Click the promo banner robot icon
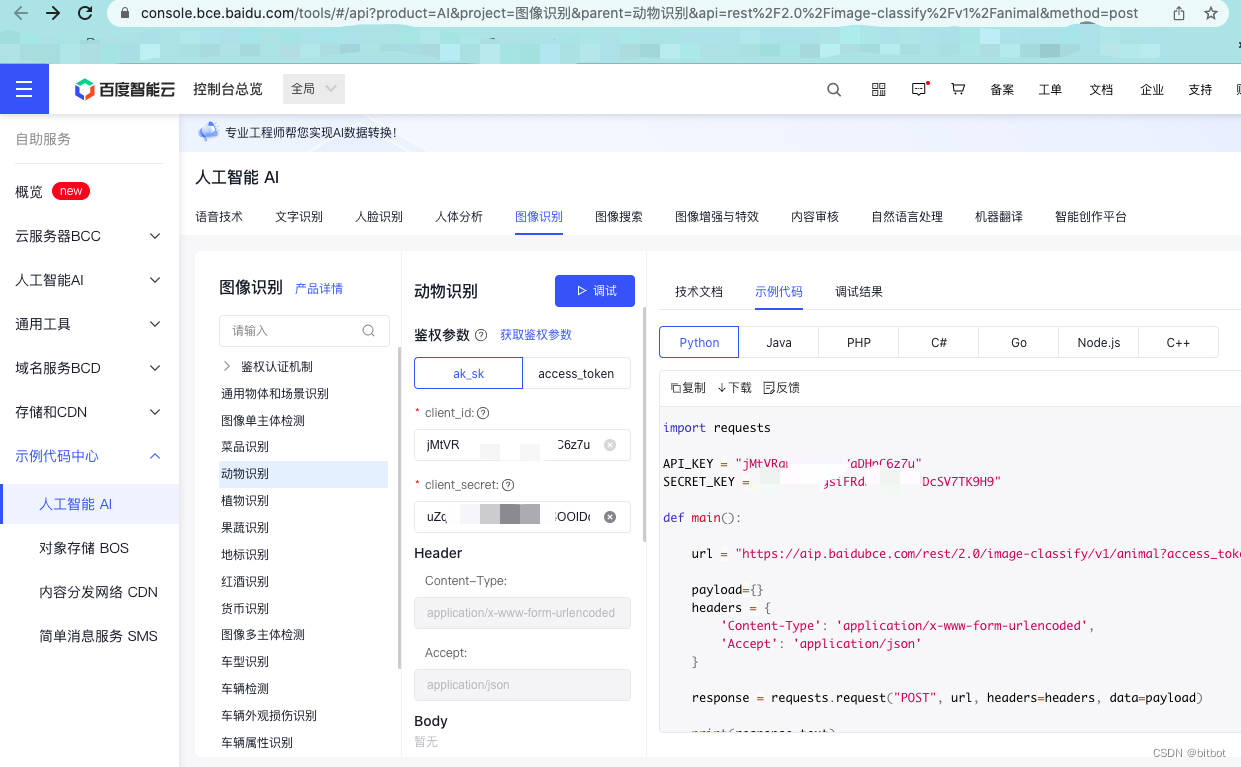The image size is (1241, 767). 208,131
